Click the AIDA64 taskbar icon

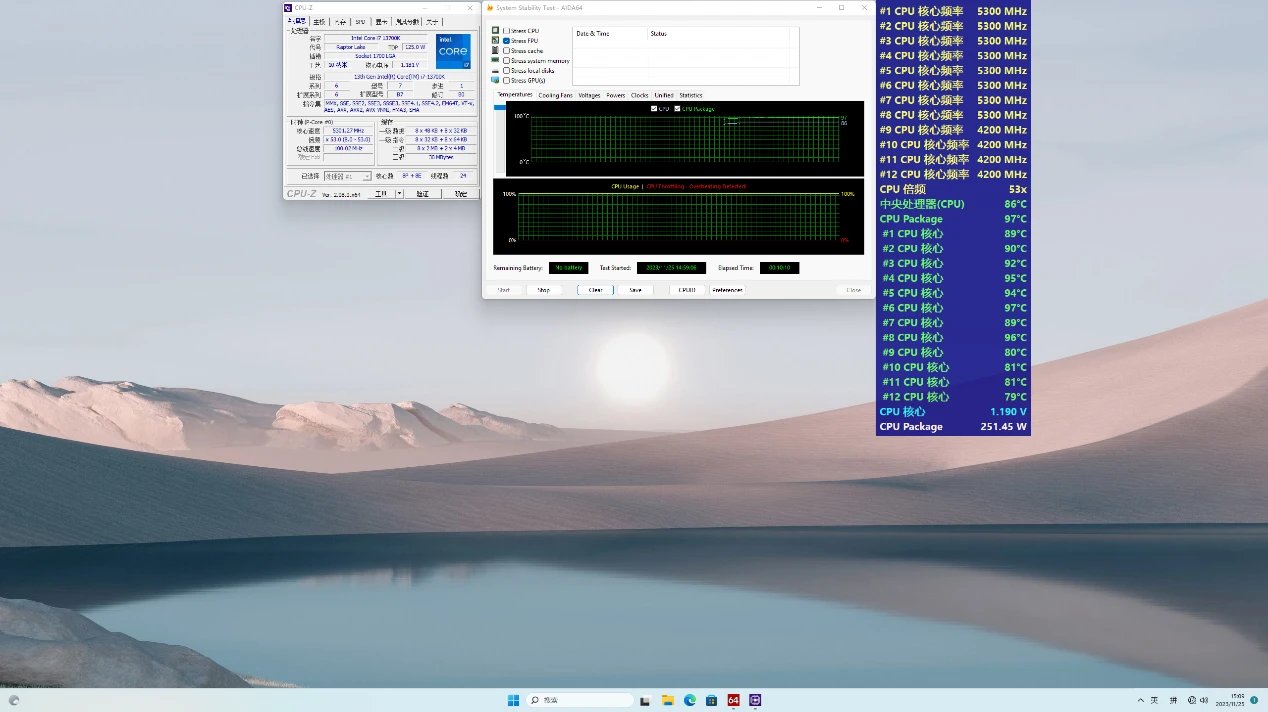coord(733,700)
